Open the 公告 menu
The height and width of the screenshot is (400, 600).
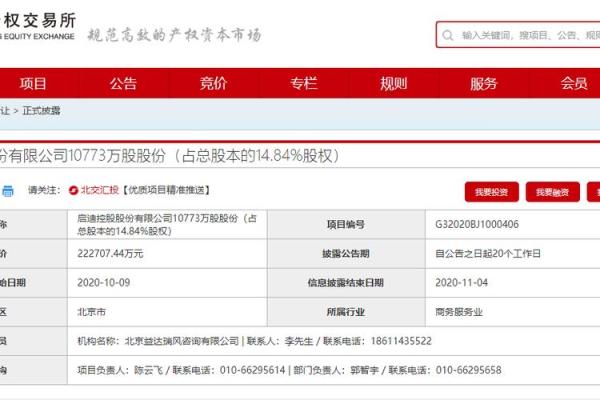pos(123,83)
